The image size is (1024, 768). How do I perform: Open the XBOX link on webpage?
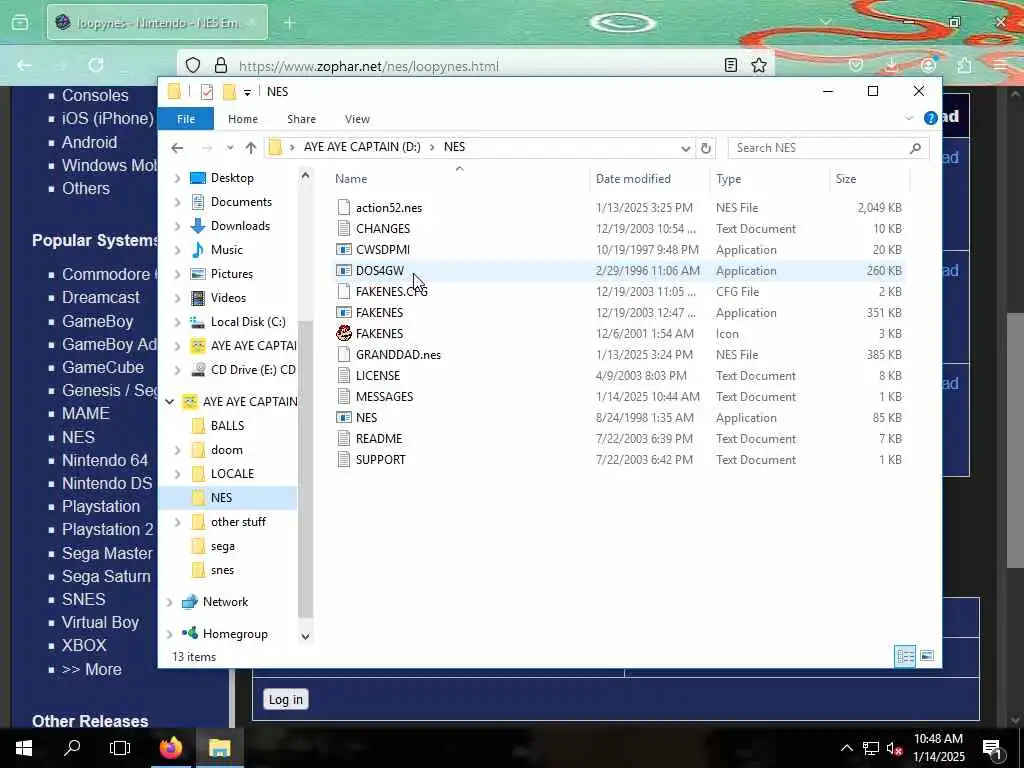click(84, 645)
